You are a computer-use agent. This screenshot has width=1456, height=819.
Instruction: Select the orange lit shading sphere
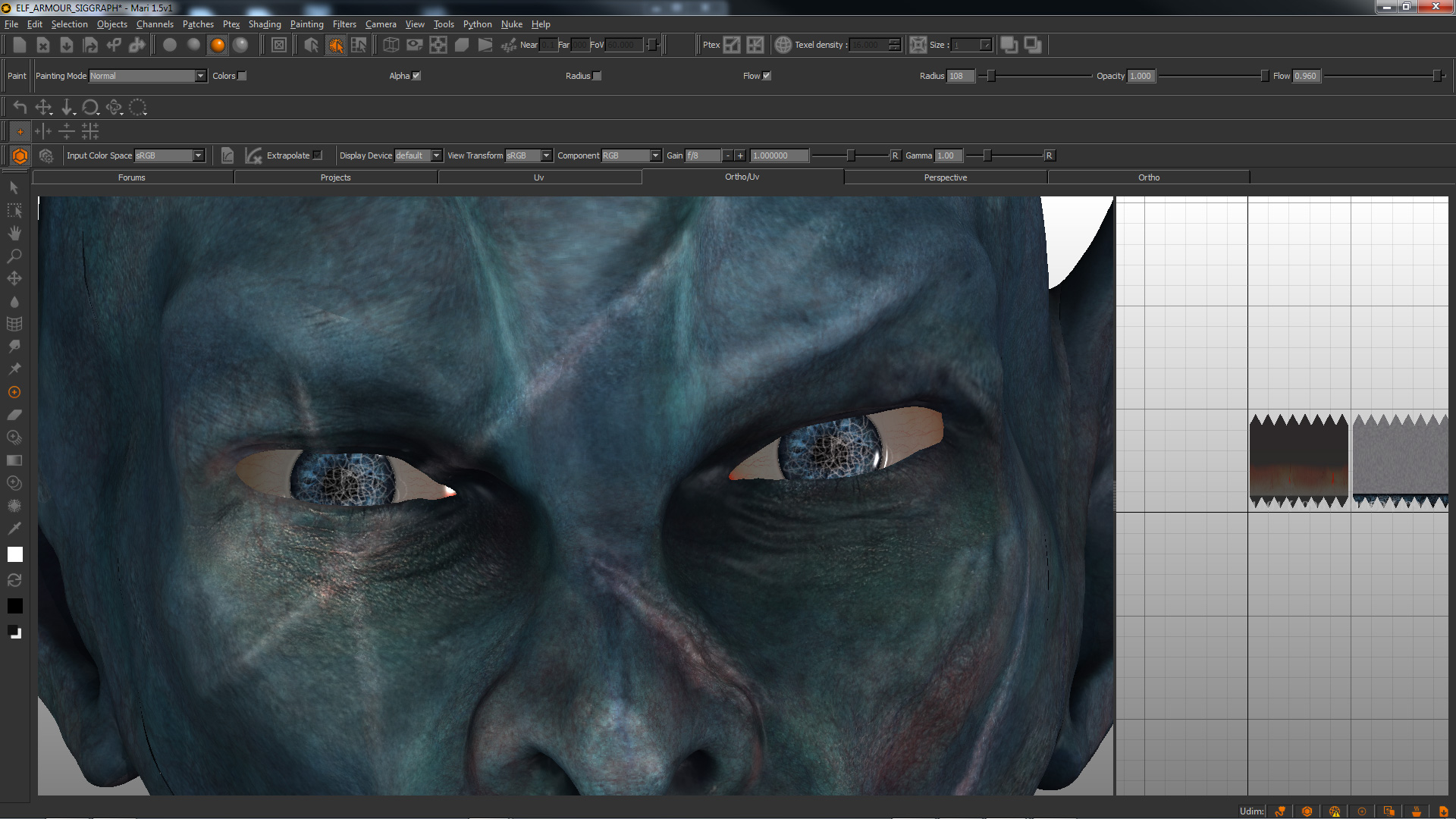(218, 45)
